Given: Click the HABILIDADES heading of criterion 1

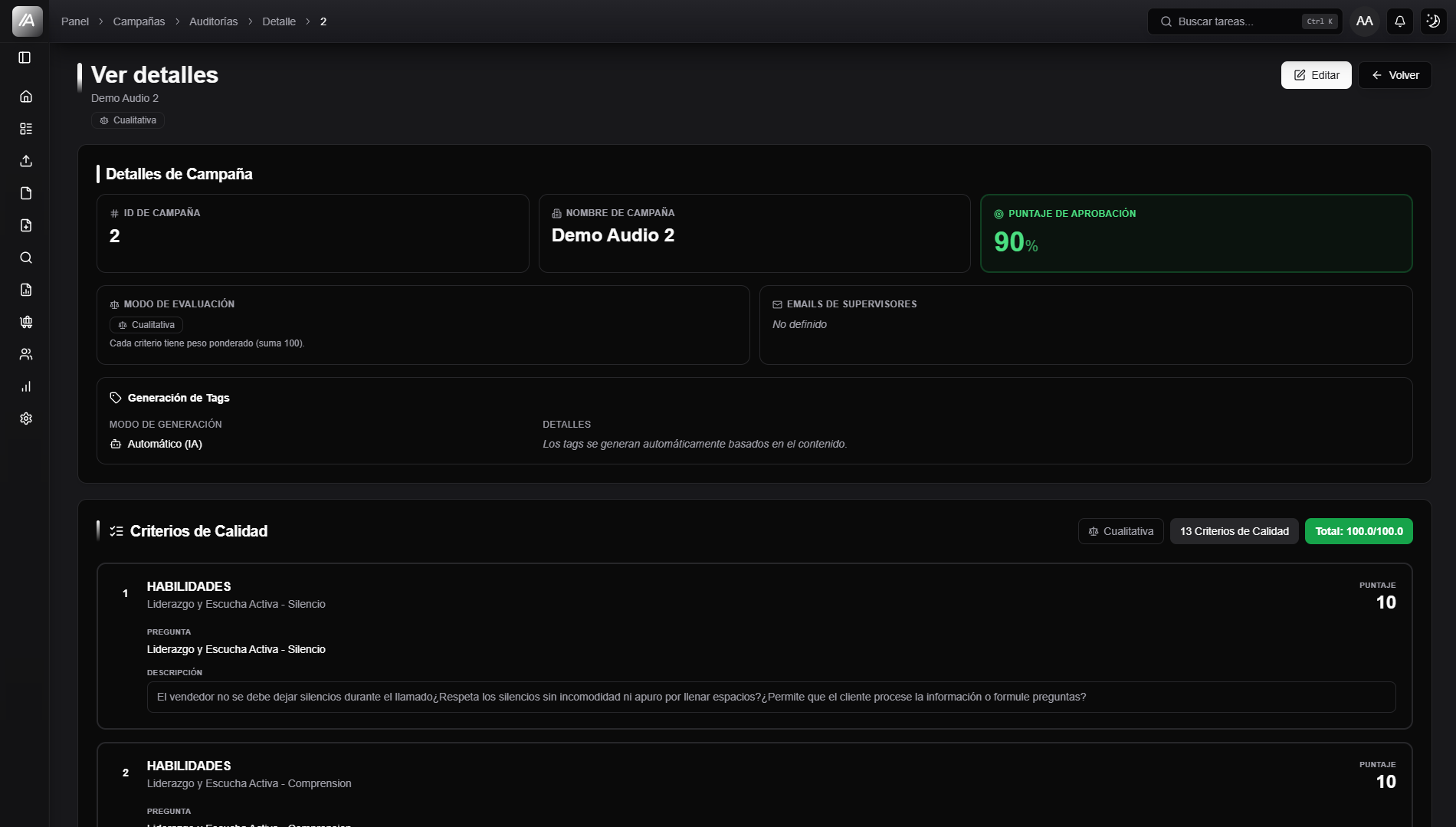Looking at the screenshot, I should 189,586.
